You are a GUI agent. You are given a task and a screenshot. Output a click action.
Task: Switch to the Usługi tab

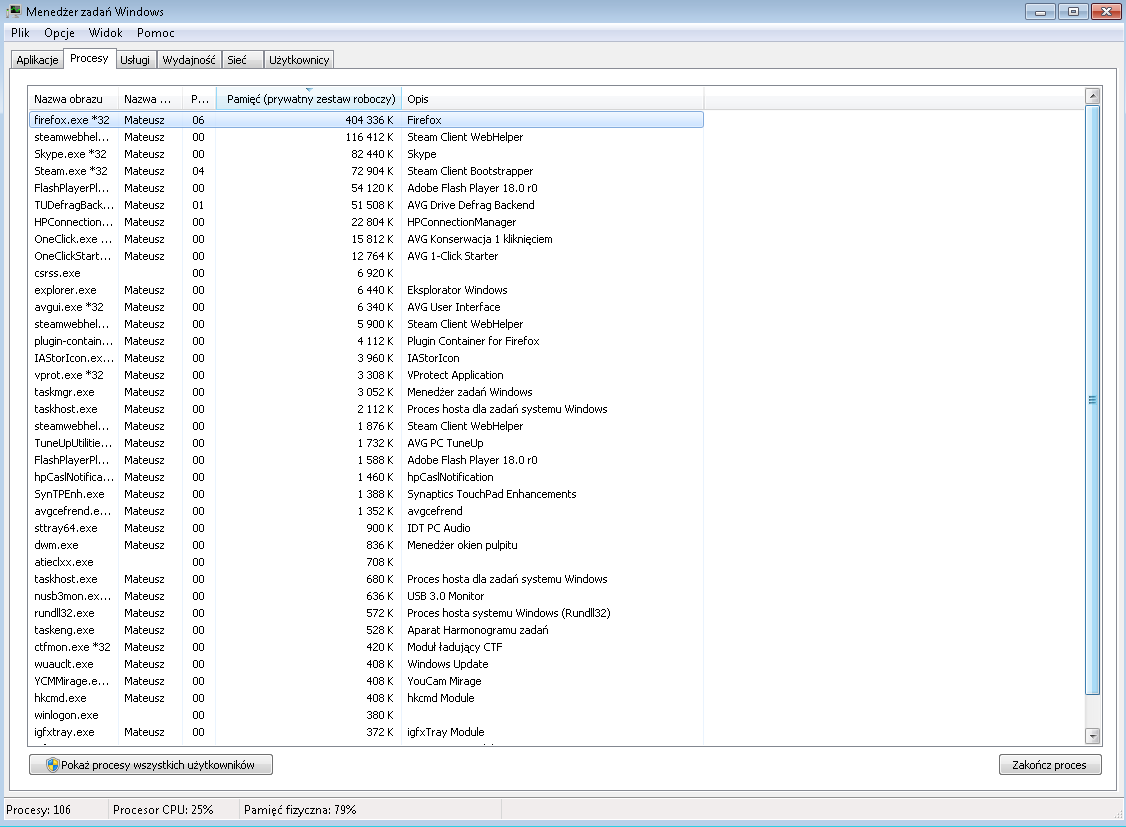[135, 60]
